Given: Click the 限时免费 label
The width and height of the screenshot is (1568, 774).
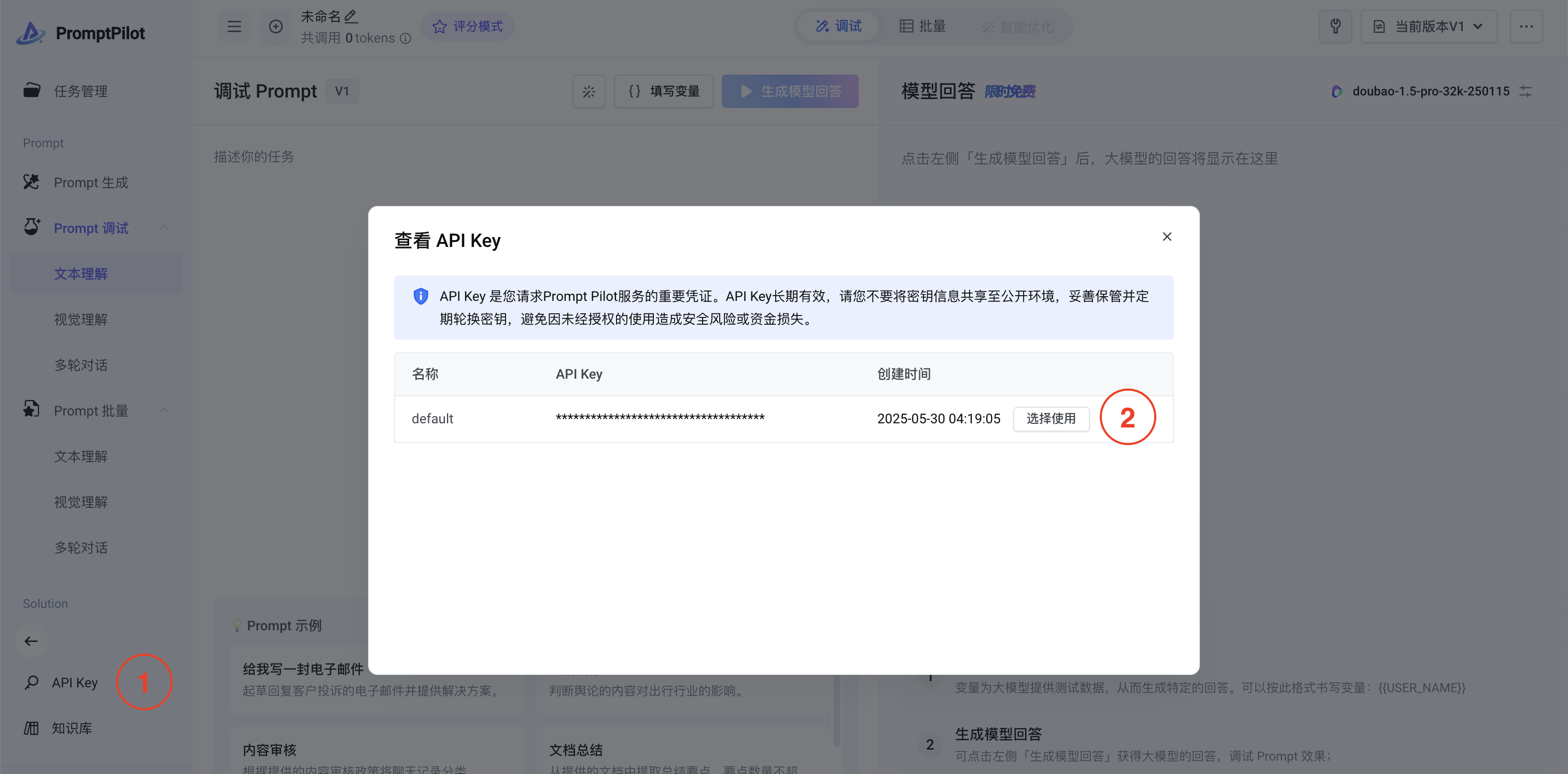Looking at the screenshot, I should pos(1010,91).
